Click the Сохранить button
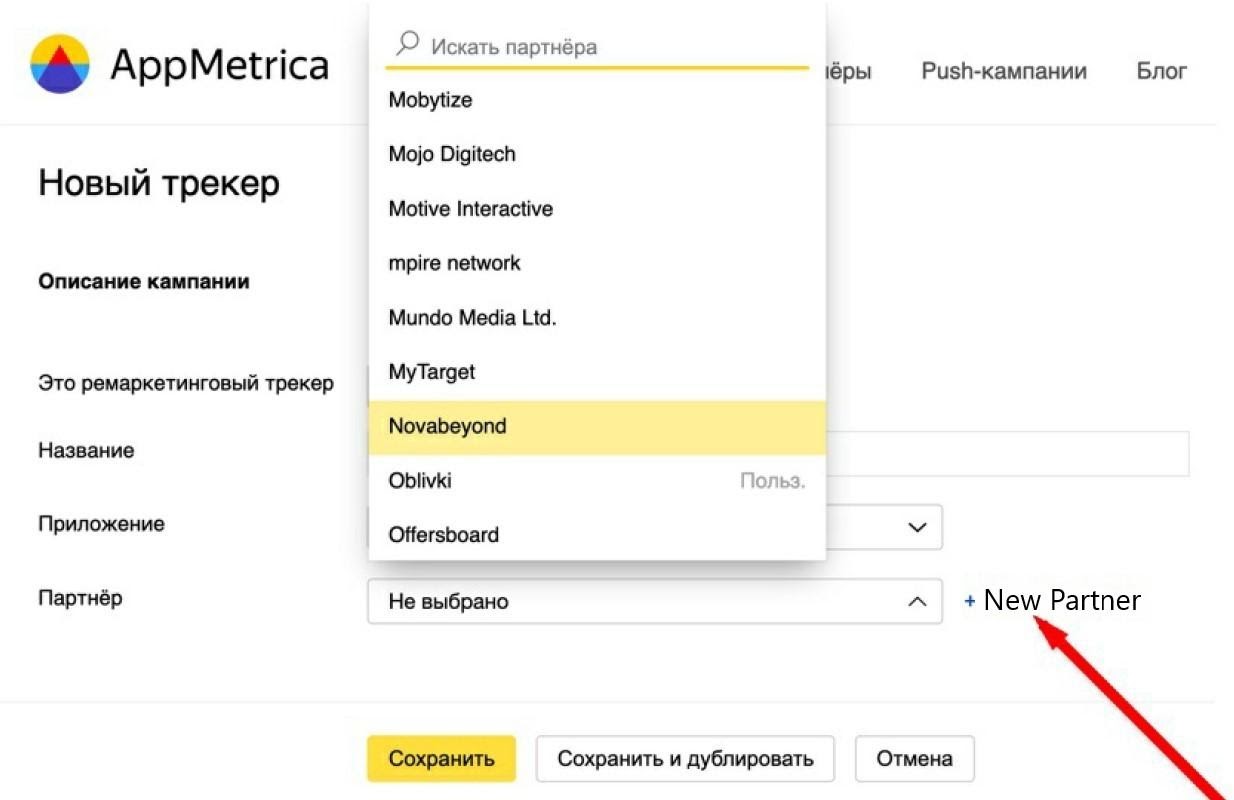This screenshot has width=1234, height=800. (441, 759)
